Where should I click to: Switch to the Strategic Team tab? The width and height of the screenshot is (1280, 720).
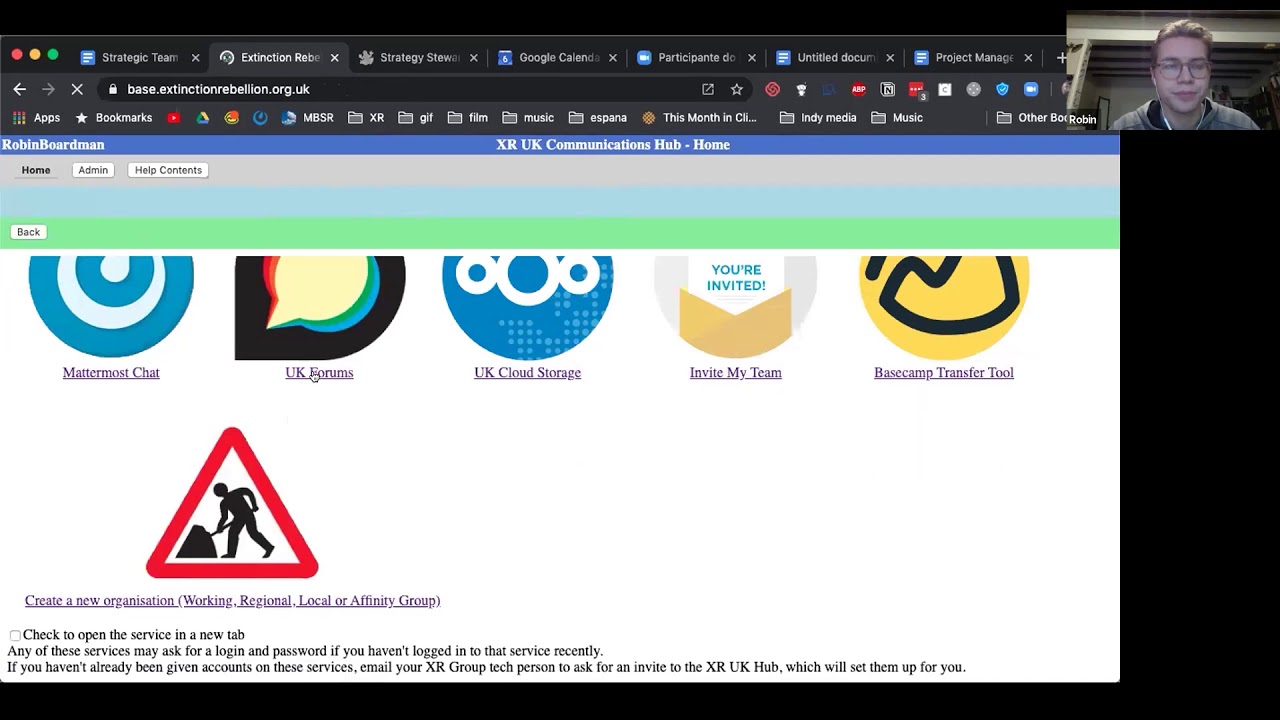tap(139, 57)
